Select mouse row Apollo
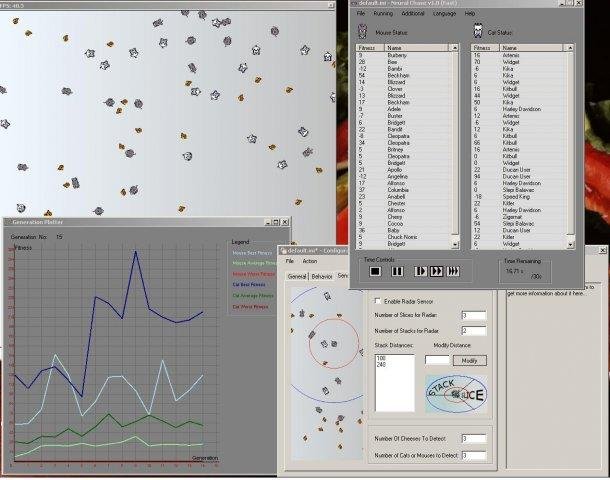 pyautogui.click(x=403, y=170)
